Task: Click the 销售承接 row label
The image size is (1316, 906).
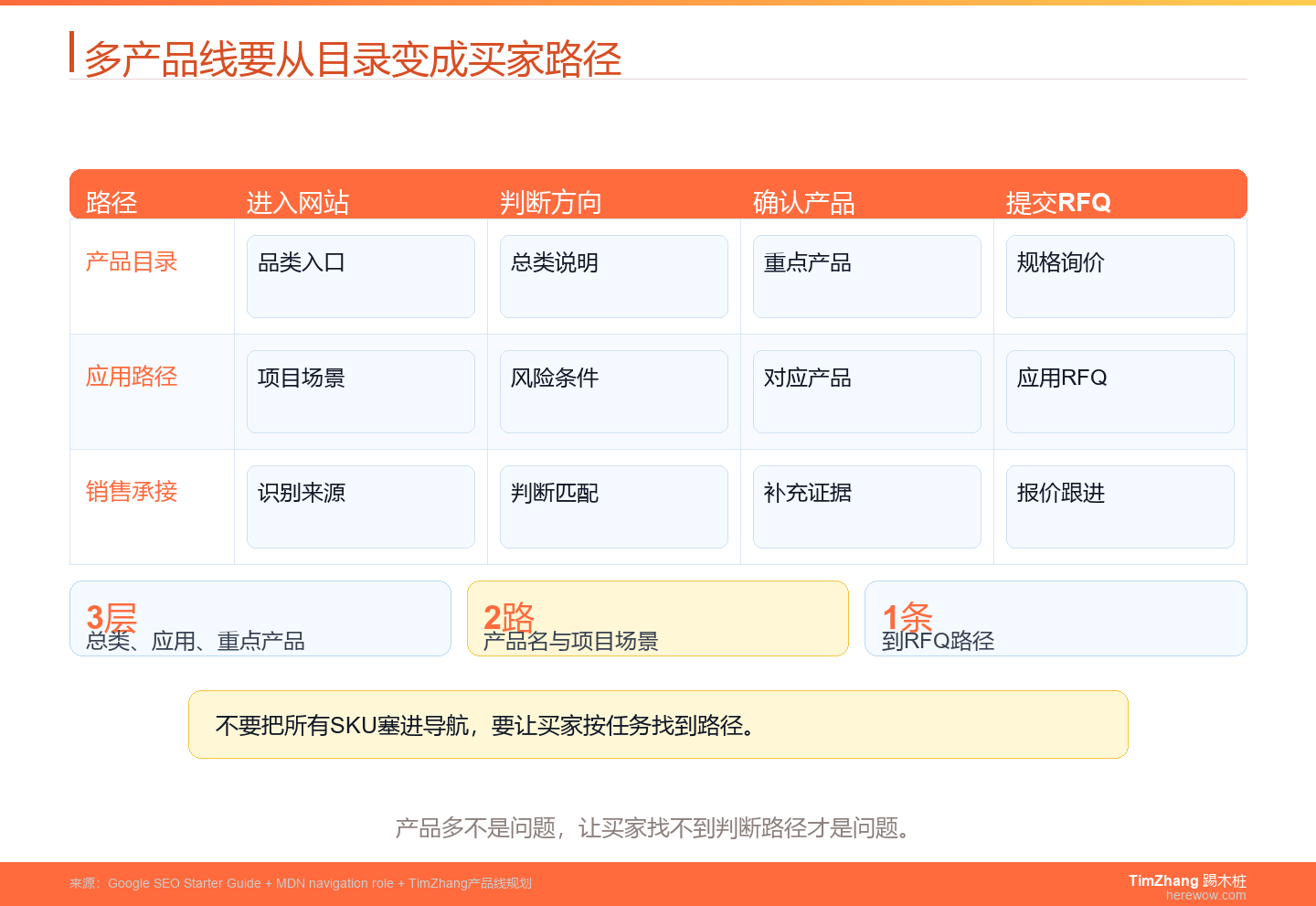Action: (x=132, y=492)
